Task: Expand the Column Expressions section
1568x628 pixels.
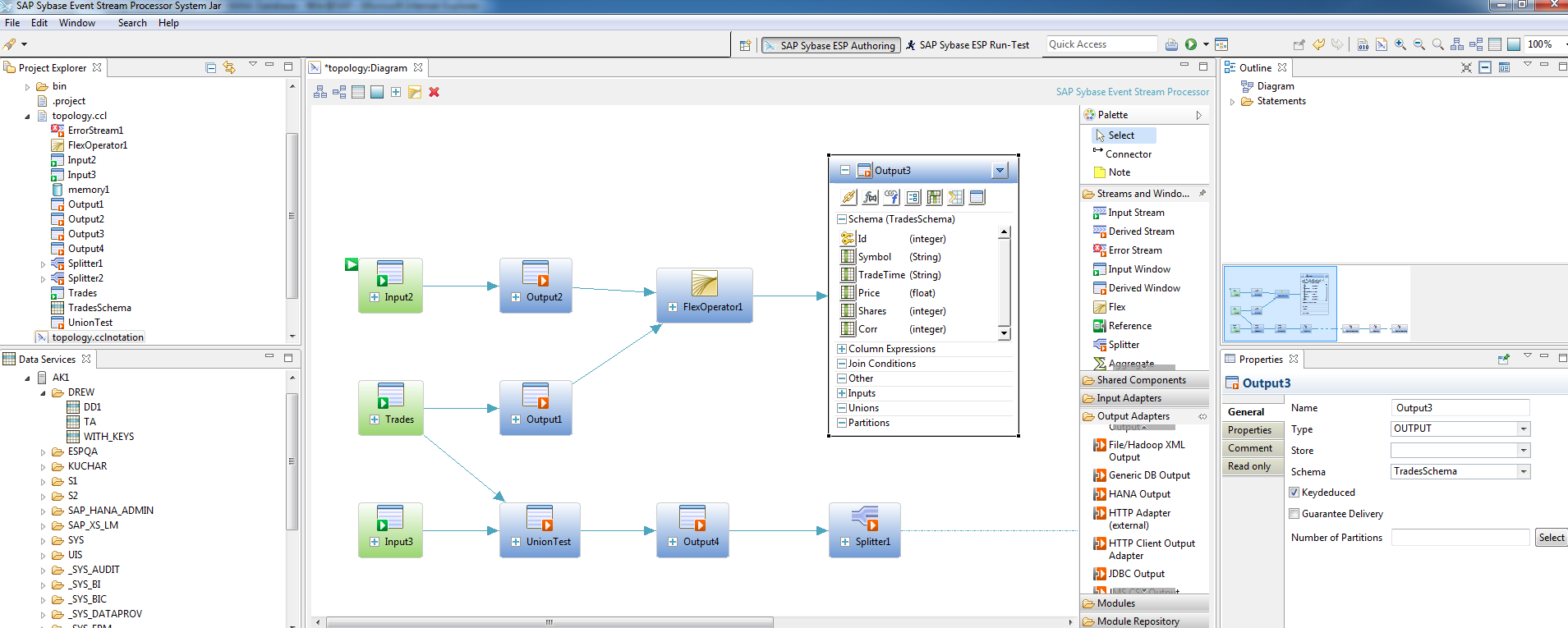Action: pos(841,349)
